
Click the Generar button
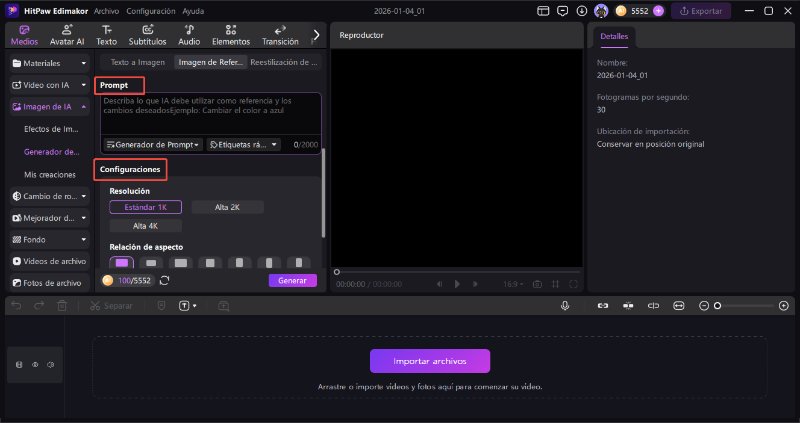click(292, 280)
